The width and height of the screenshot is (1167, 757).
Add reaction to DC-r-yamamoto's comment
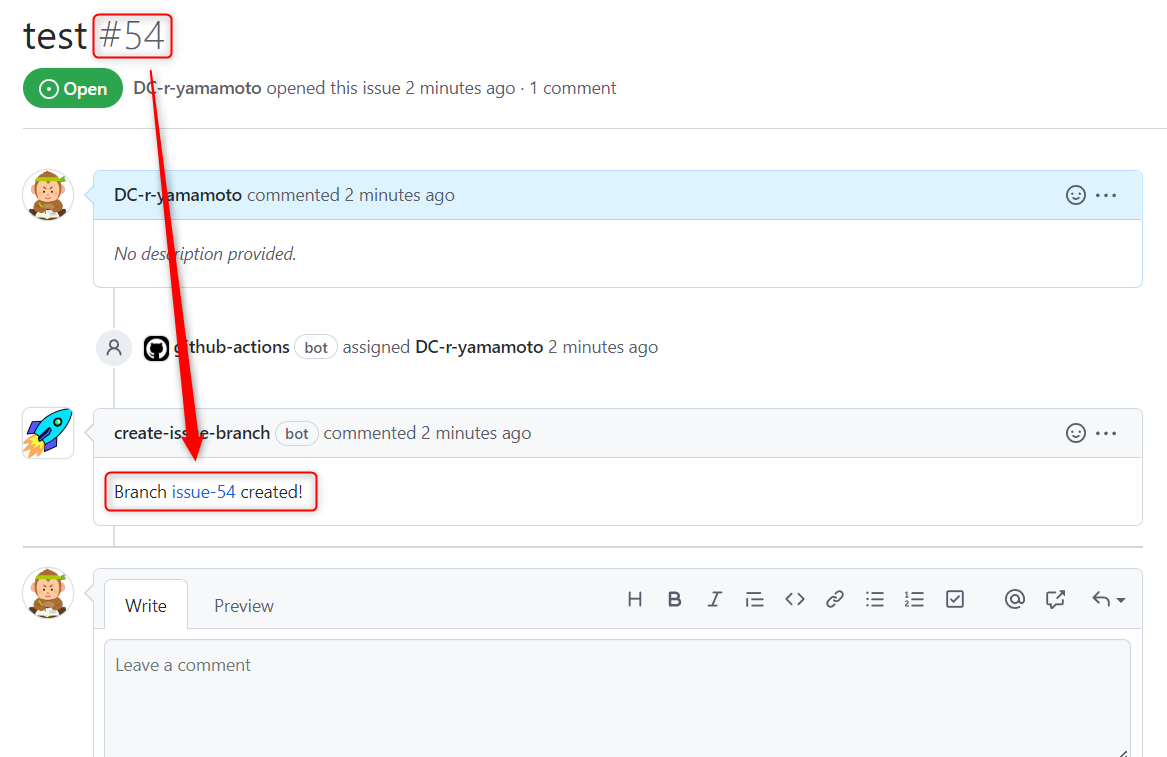[x=1075, y=195]
